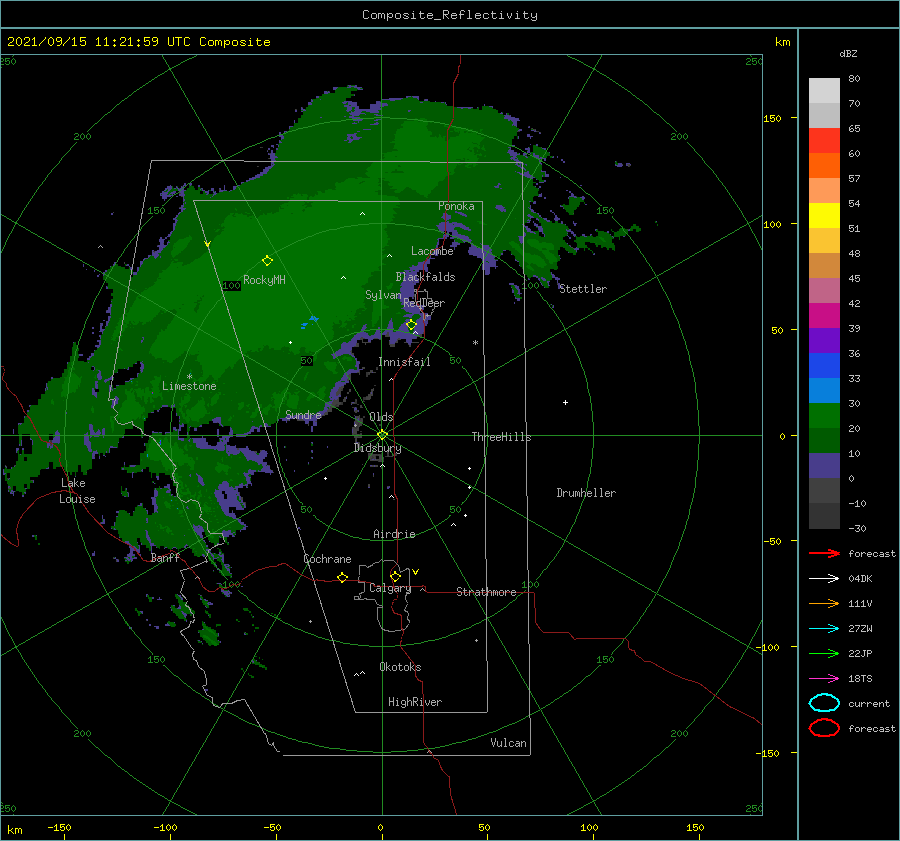Click the yellow diamond marker above Calgary
Image resolution: width=900 pixels, height=841 pixels.
click(x=395, y=576)
